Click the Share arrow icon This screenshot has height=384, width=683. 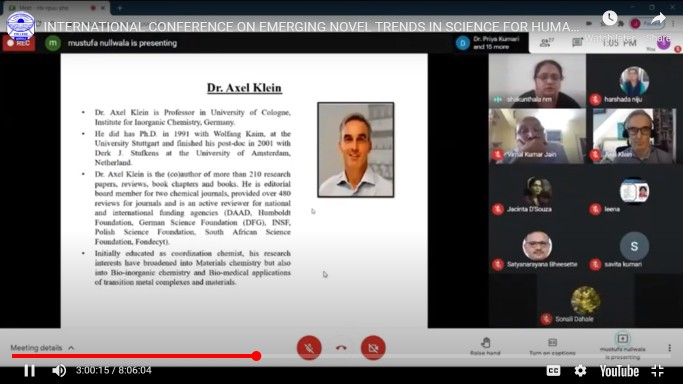click(658, 19)
